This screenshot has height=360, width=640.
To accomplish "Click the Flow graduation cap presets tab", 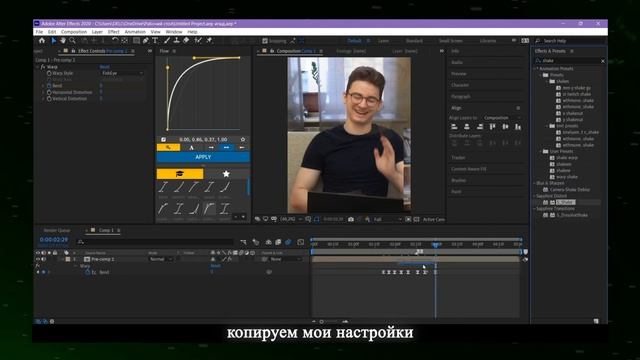I will (x=180, y=174).
